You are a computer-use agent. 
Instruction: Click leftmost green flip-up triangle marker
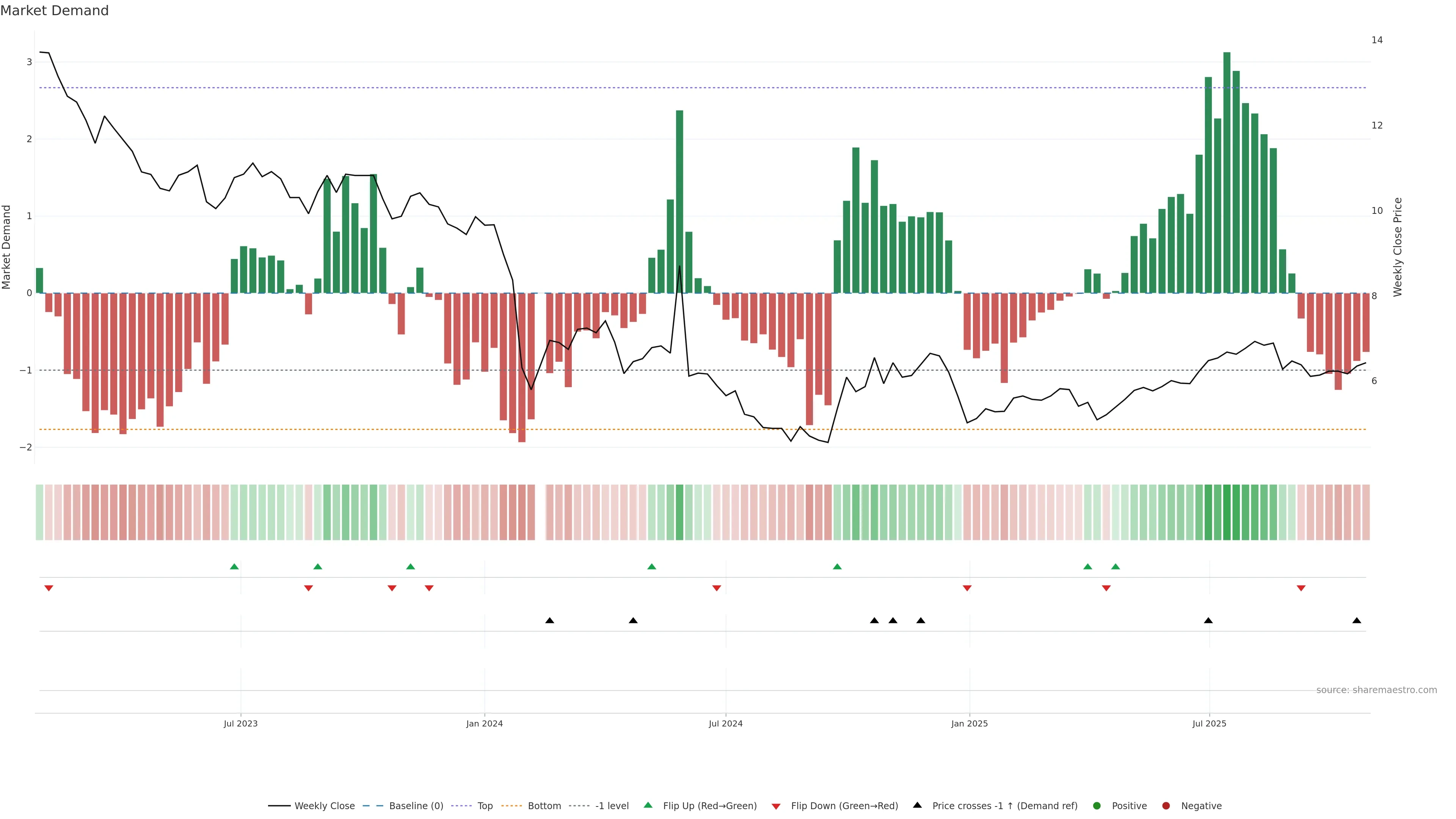click(235, 566)
